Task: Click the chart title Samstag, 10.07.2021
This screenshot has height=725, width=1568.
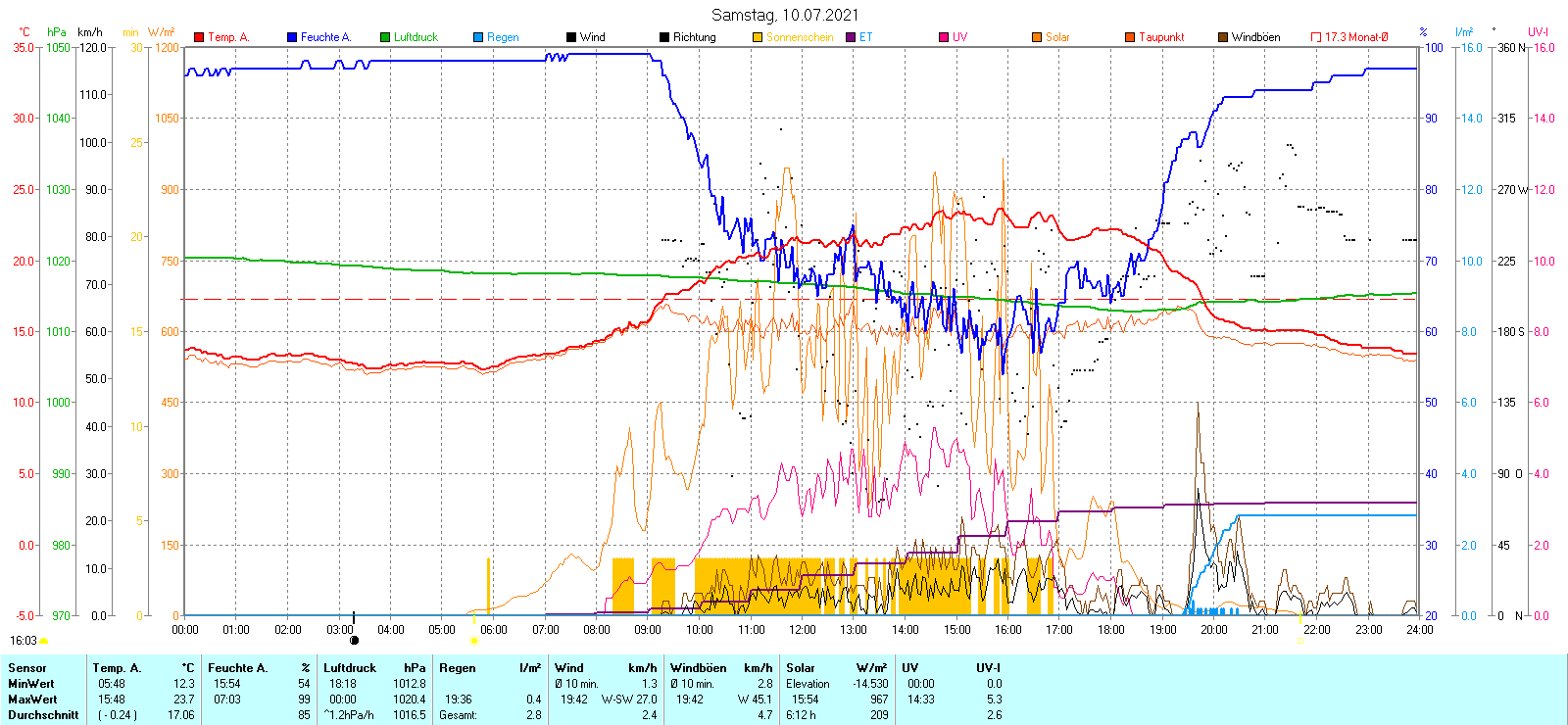Action: click(x=784, y=15)
